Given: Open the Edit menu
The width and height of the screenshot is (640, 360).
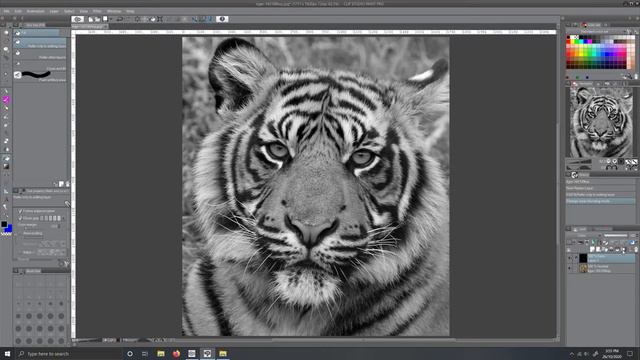Looking at the screenshot, I should click(18, 11).
